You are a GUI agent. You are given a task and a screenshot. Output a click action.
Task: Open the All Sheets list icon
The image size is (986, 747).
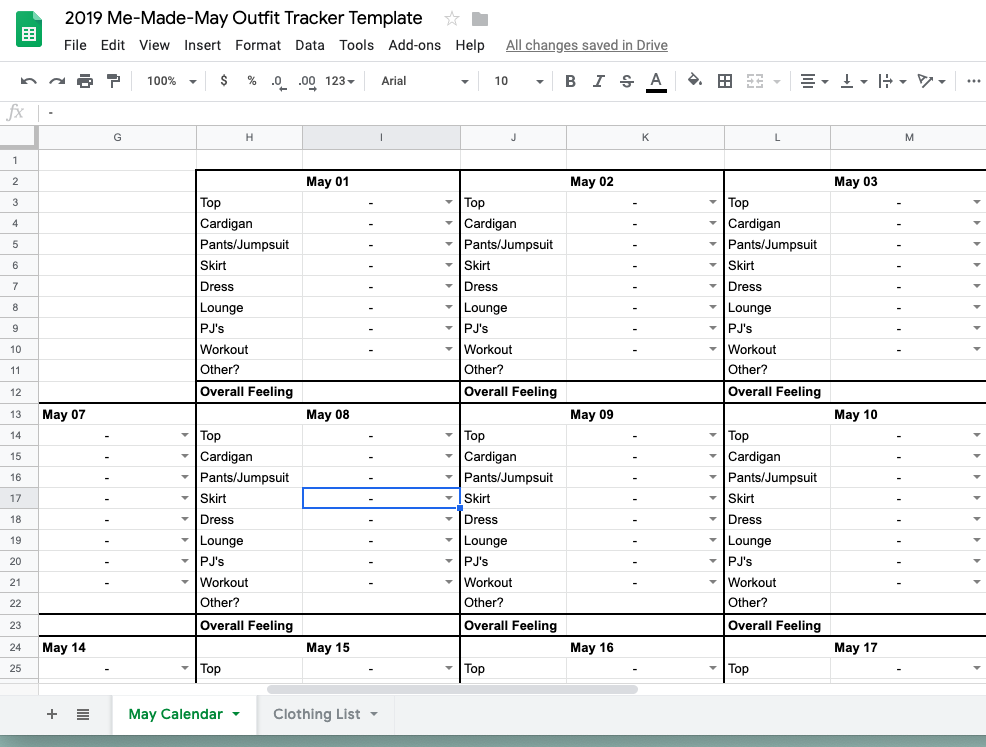tap(83, 714)
